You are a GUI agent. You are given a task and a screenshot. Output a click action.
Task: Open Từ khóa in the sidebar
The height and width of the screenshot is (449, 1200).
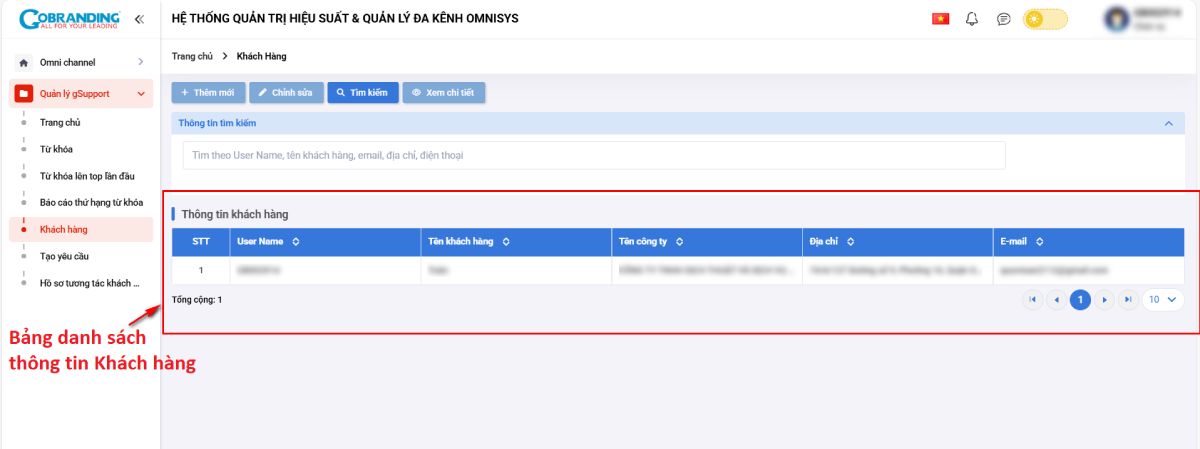pyautogui.click(x=56, y=149)
